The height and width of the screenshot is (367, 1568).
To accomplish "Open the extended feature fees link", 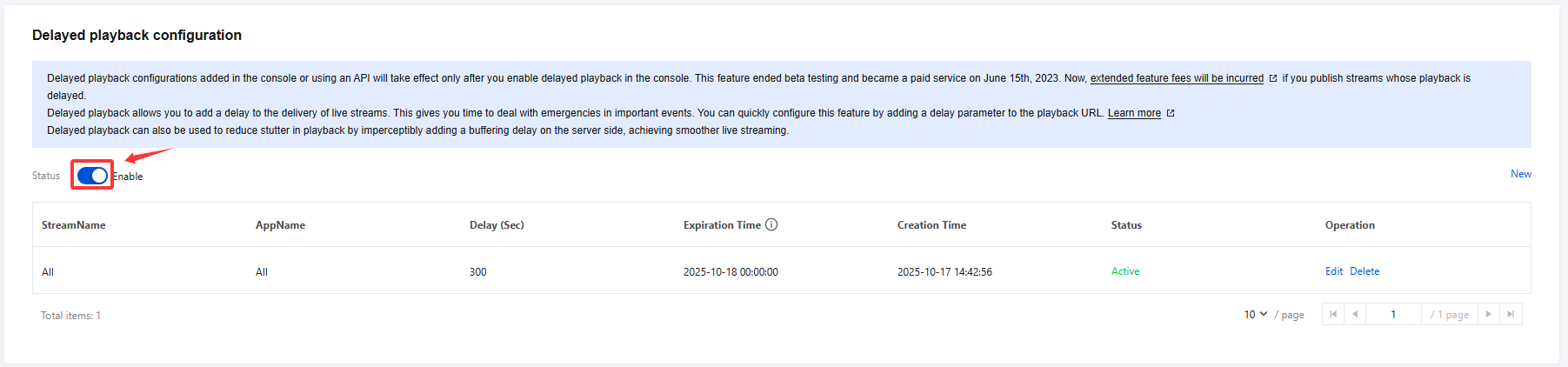I will coord(1177,78).
